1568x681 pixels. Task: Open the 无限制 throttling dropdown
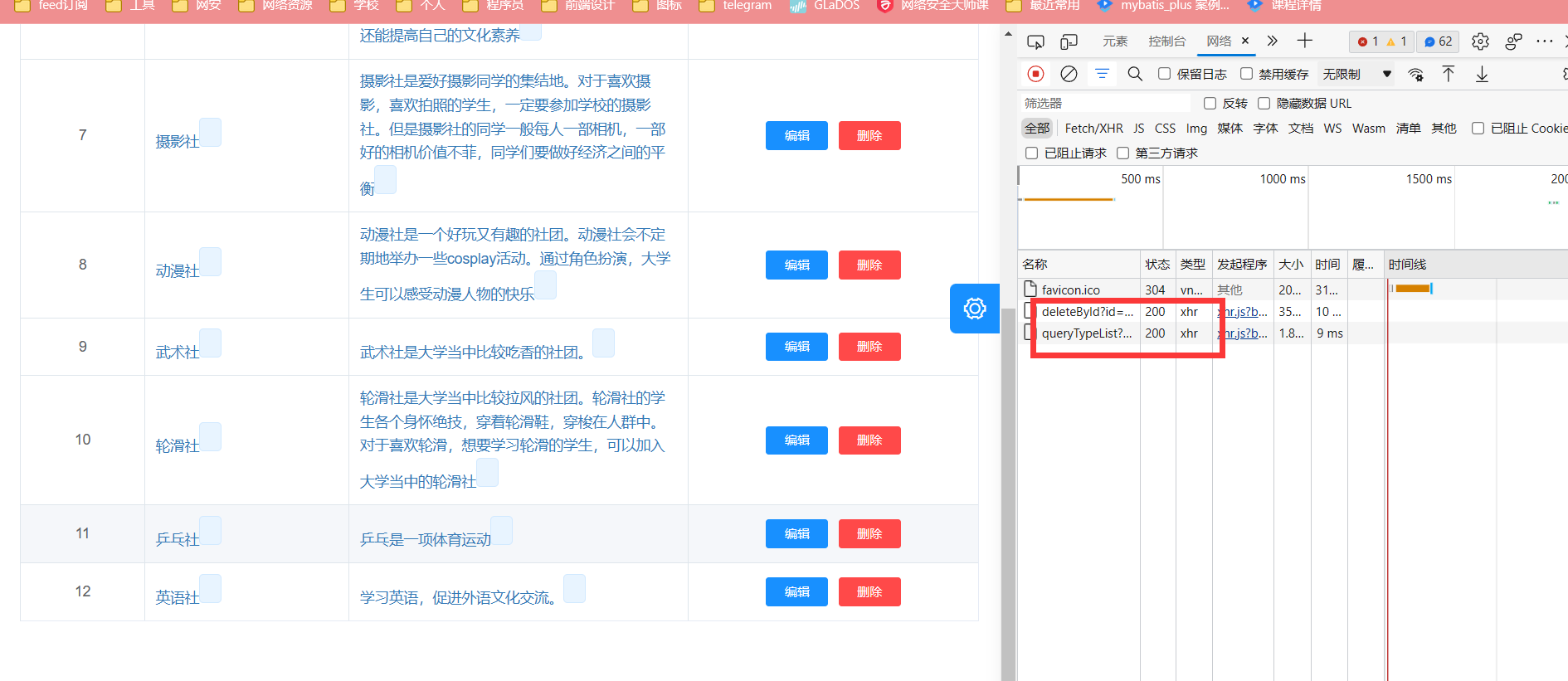[x=1356, y=74]
